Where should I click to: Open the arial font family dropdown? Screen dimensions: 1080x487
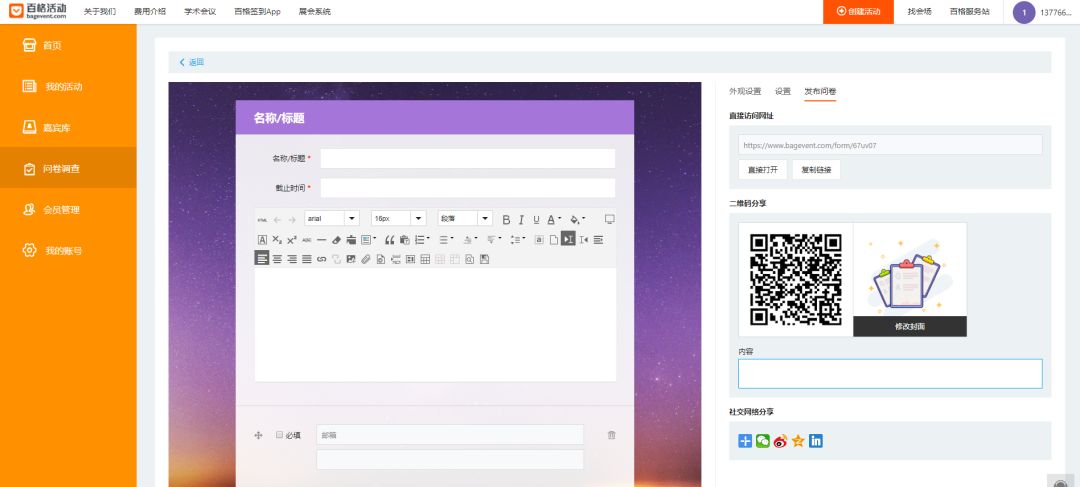[x=332, y=218]
